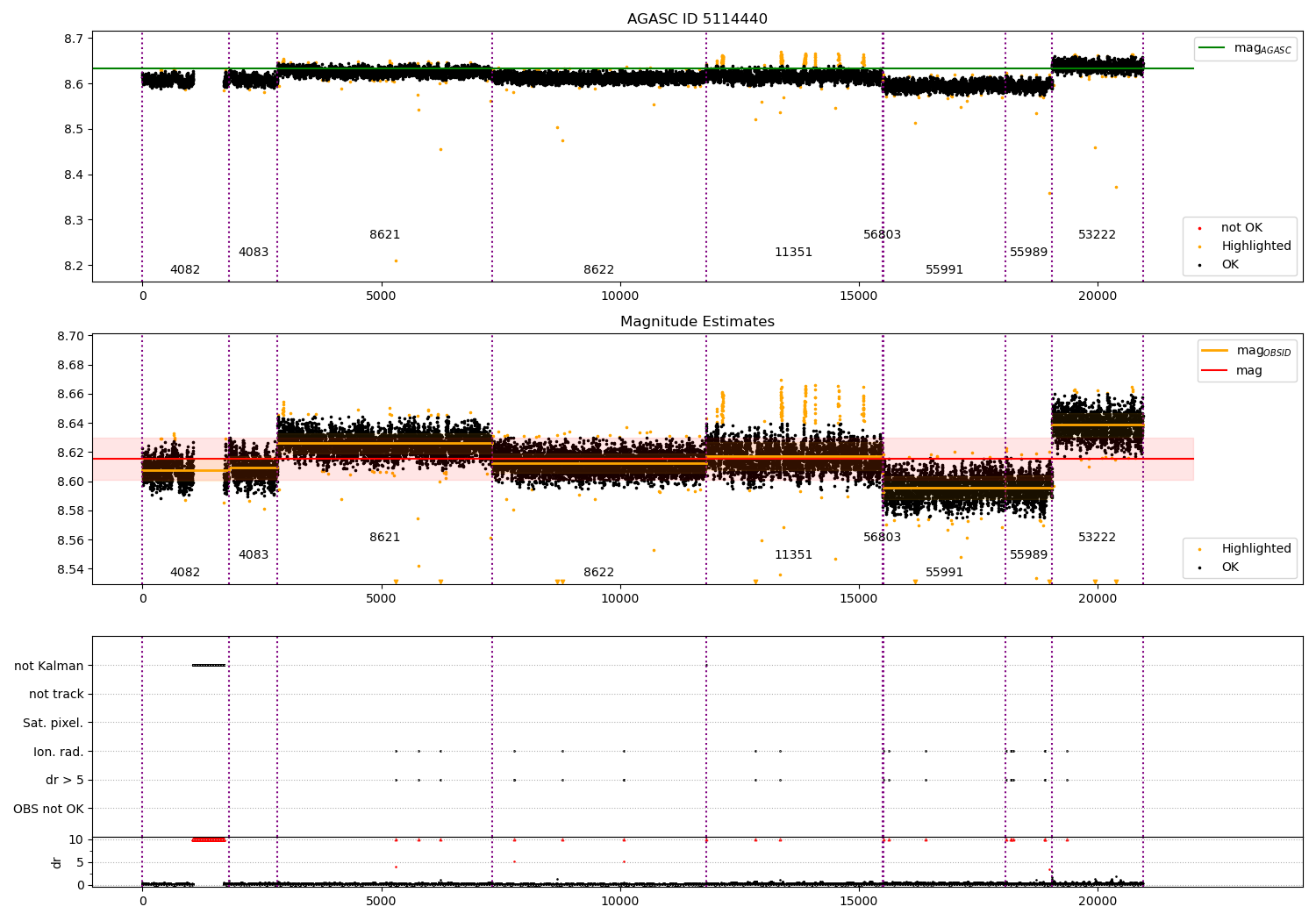Click the green mag AGASC legend line
This screenshot has height=921, width=1316.
click(x=1212, y=47)
